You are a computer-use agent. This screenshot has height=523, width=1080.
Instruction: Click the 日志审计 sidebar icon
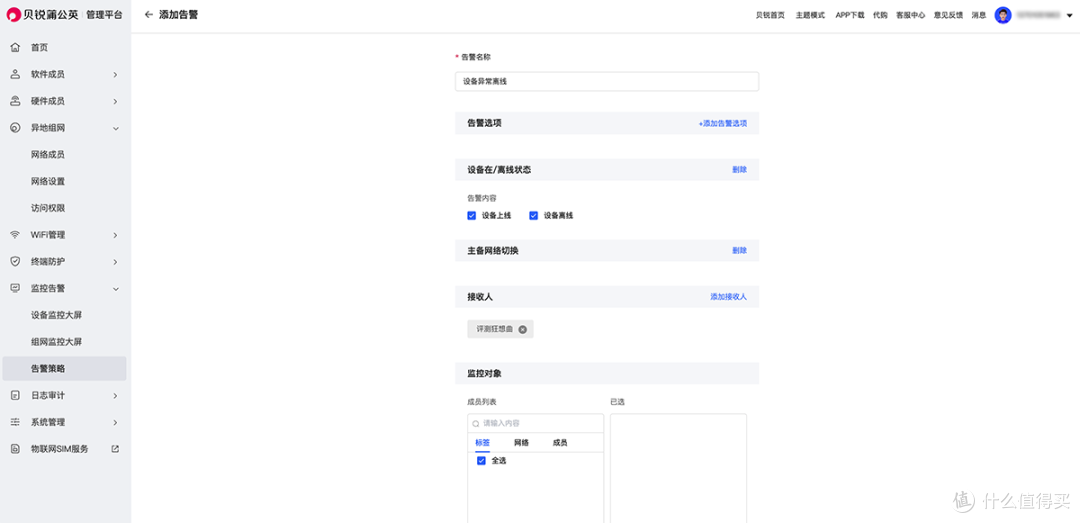[15, 395]
